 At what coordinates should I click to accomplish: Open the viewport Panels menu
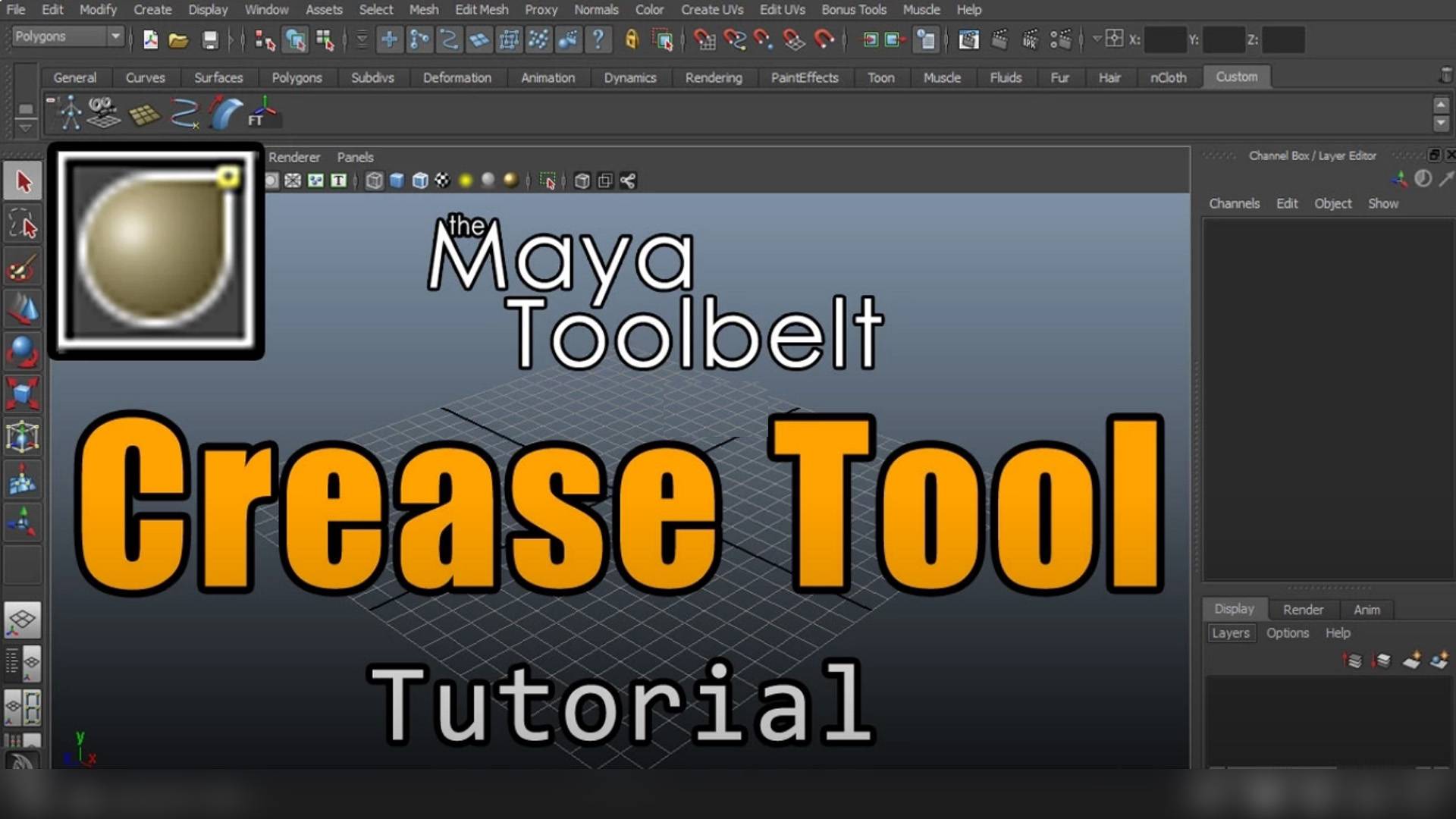[x=355, y=157]
